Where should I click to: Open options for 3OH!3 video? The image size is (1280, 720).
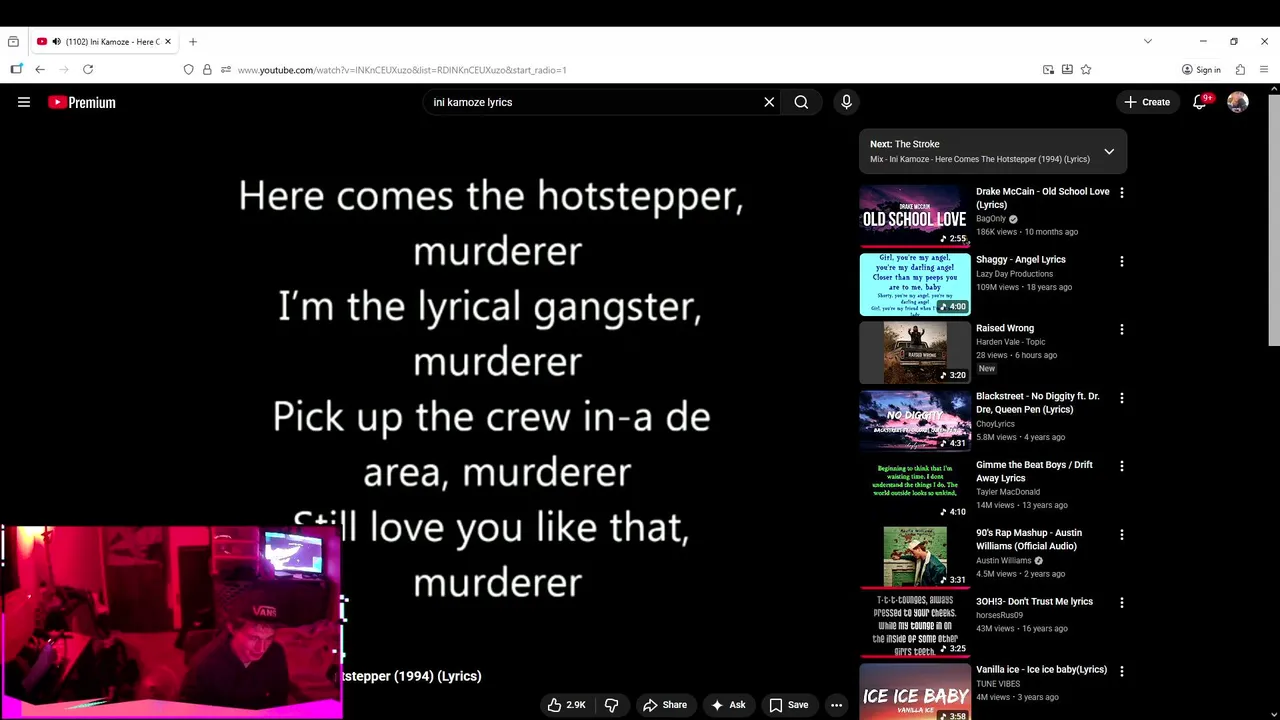coord(1121,603)
